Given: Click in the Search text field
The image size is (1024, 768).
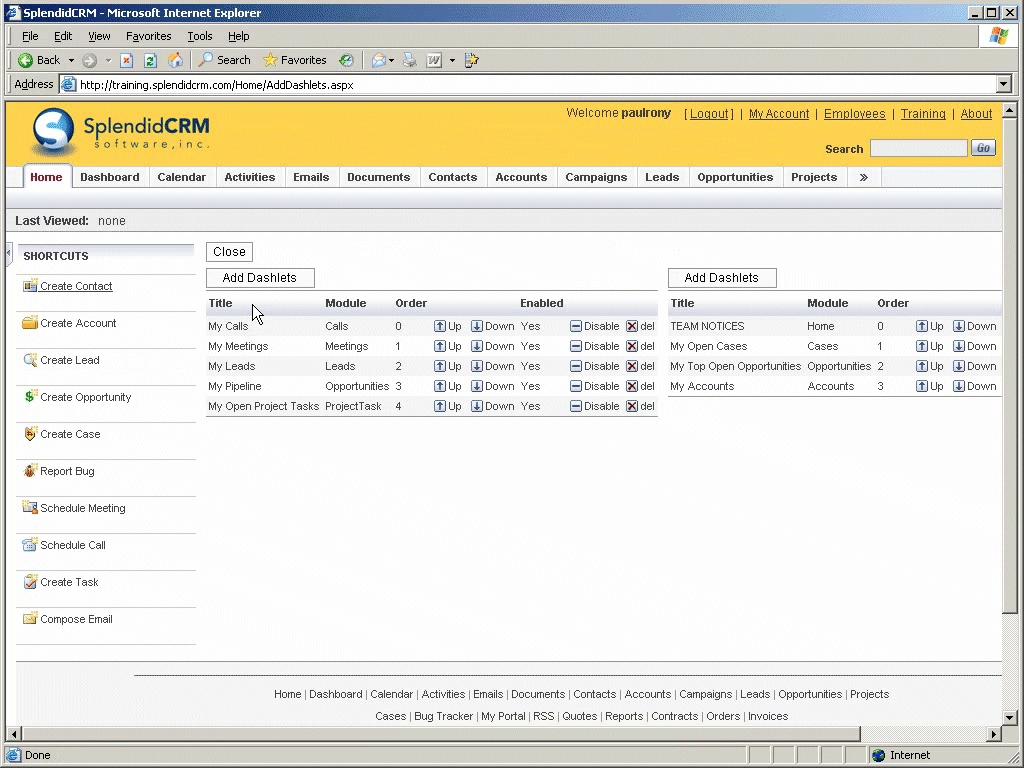Looking at the screenshot, I should (917, 148).
